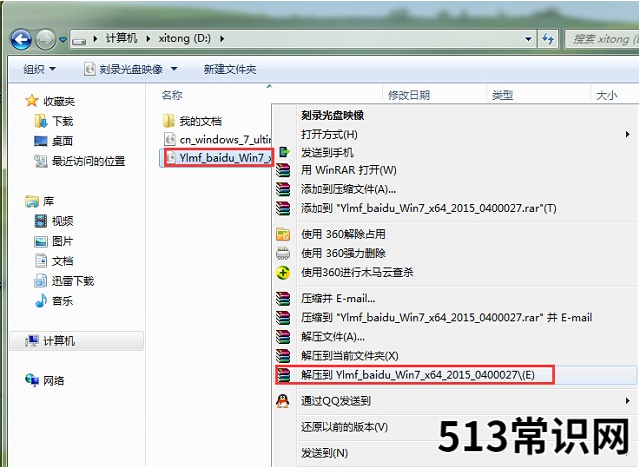Open the 视频 library
The height and width of the screenshot is (467, 639).
tap(54, 221)
